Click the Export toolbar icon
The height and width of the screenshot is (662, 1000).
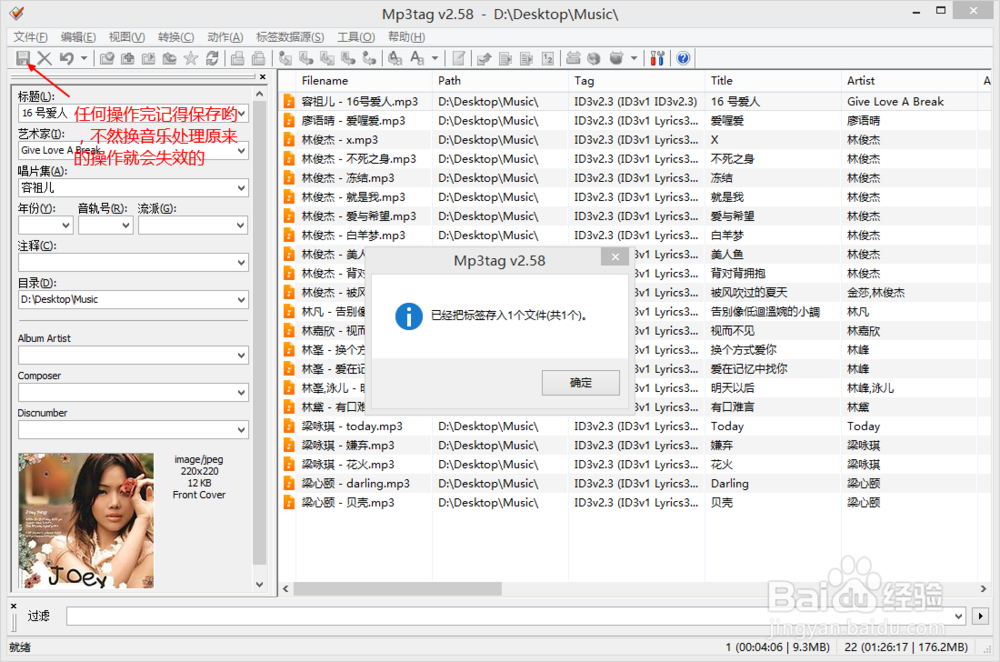coord(485,59)
